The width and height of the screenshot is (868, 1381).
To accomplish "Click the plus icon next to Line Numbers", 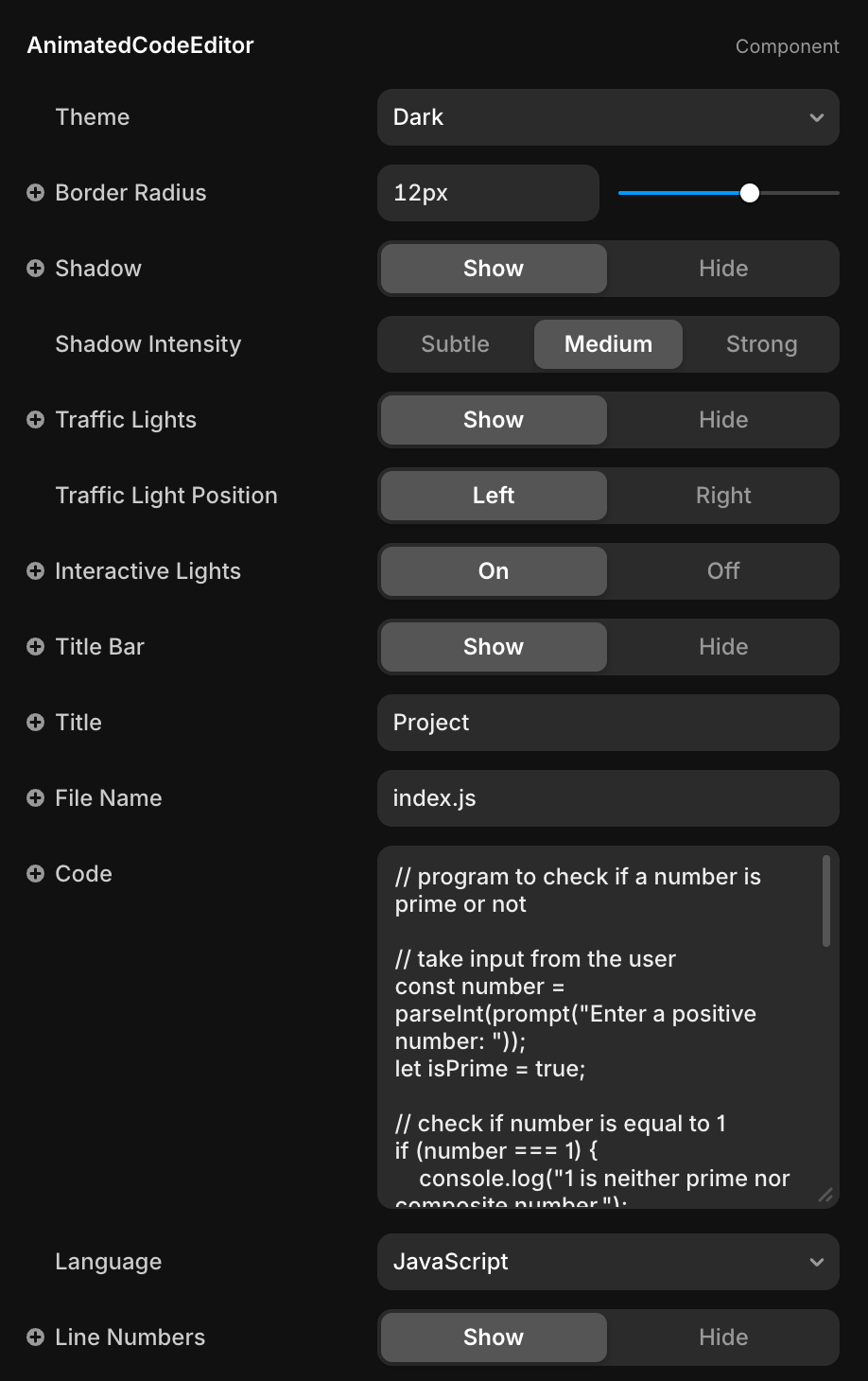I will (x=35, y=1337).
